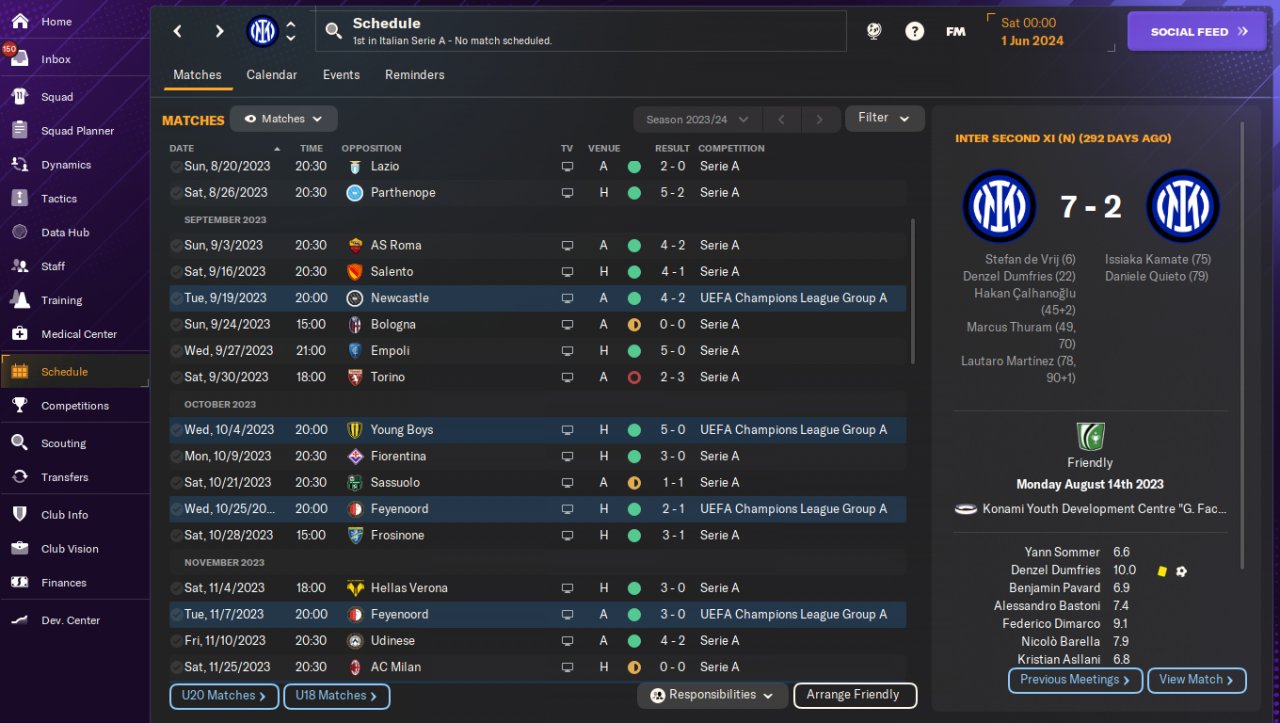Toggle the checkmark on the Lazio match row
Image resolution: width=1280 pixels, height=723 pixels.
[x=176, y=166]
